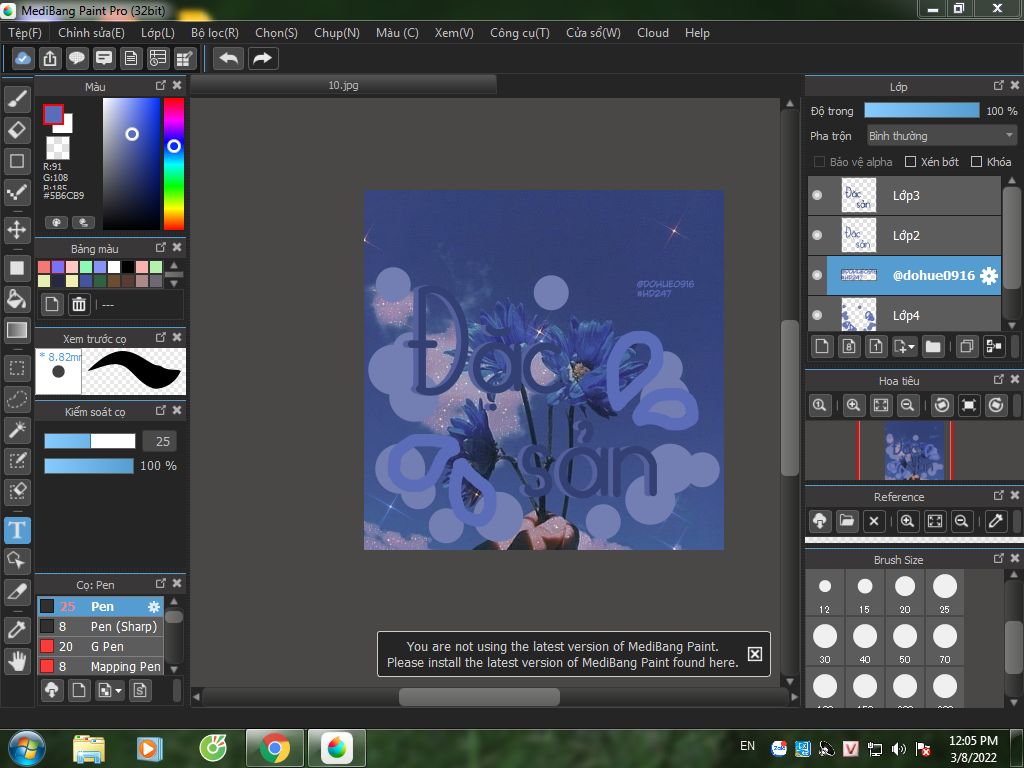This screenshot has width=1024, height=768.
Task: Add a new layer folder
Action: (933, 346)
